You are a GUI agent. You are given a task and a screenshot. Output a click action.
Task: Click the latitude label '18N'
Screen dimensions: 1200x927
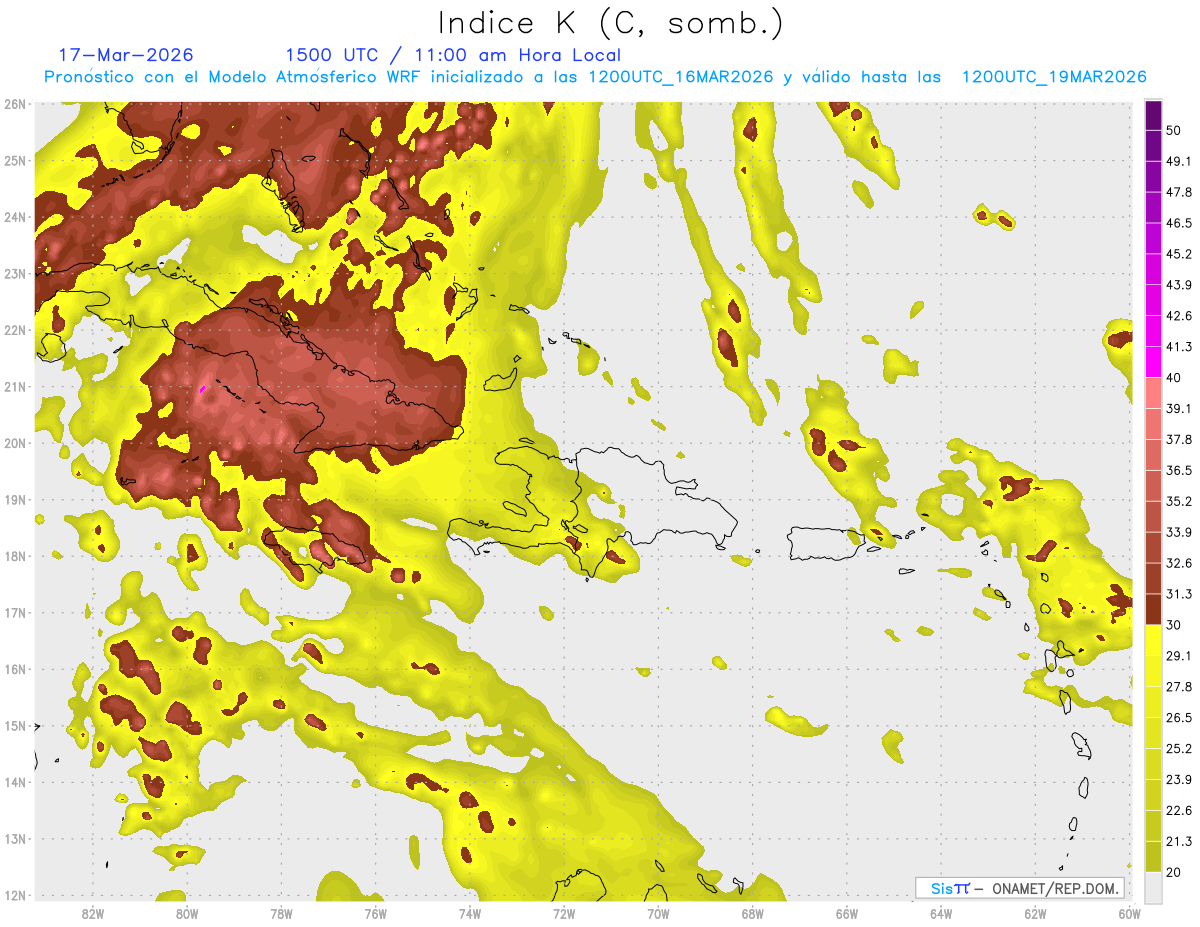pos(15,556)
